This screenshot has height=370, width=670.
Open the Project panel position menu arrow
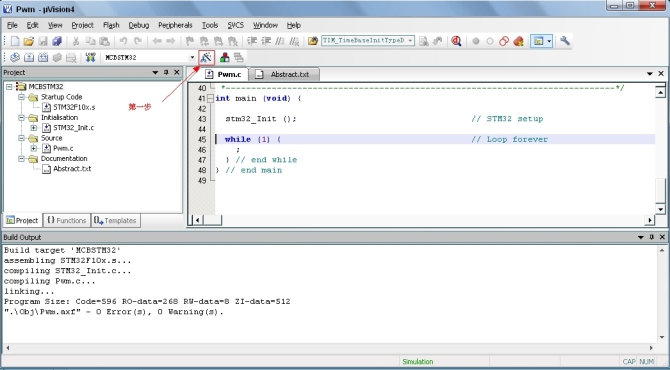click(156, 73)
